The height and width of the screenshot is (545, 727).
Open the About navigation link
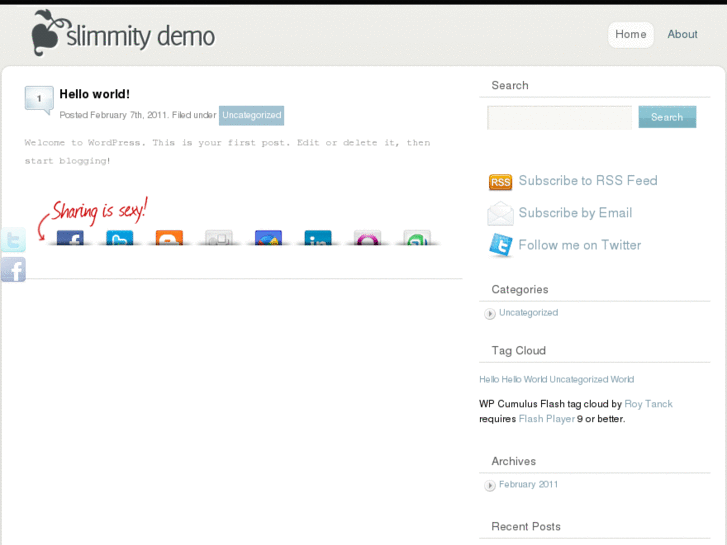click(682, 34)
